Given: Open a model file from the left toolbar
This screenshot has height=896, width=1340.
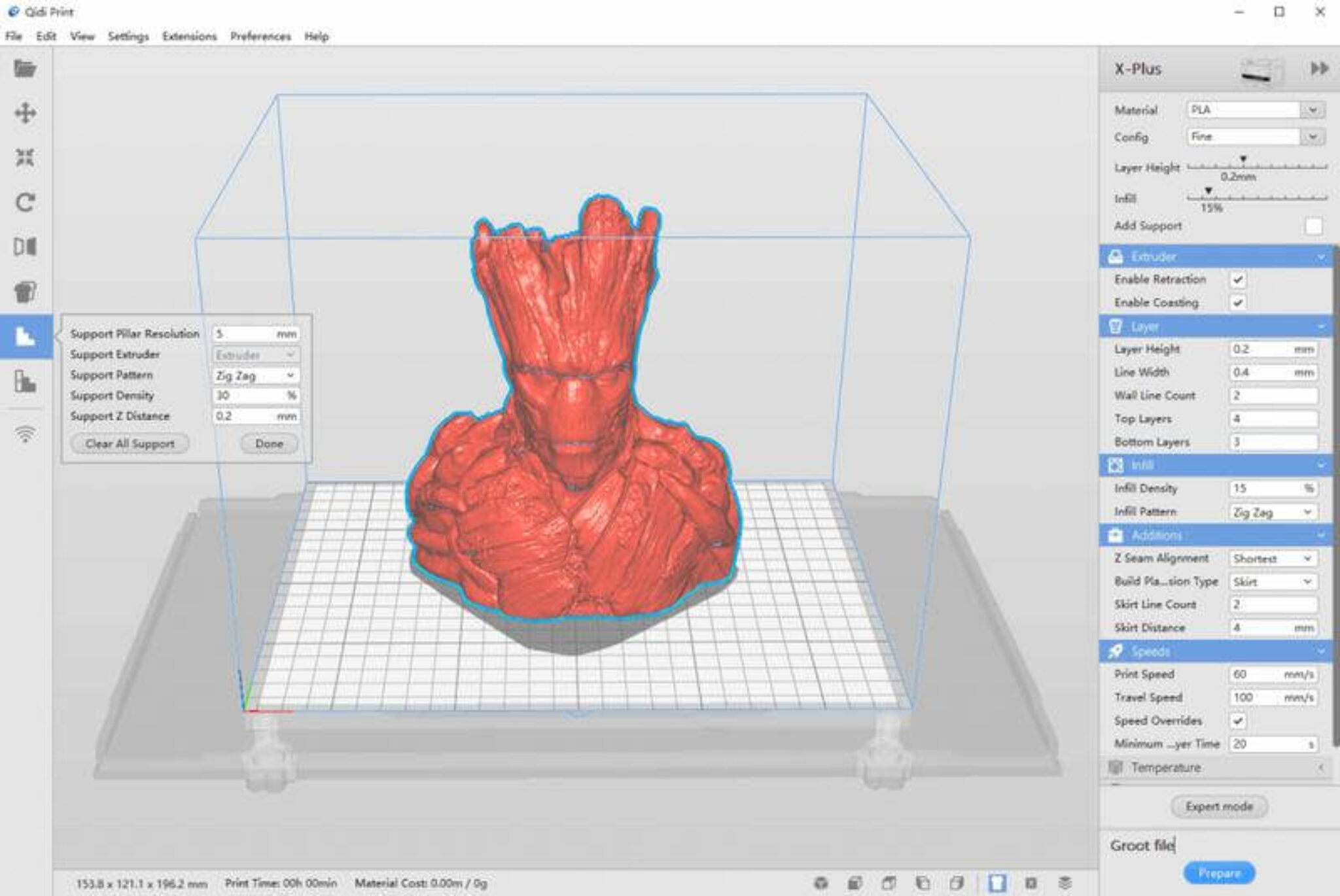Looking at the screenshot, I should click(25, 69).
